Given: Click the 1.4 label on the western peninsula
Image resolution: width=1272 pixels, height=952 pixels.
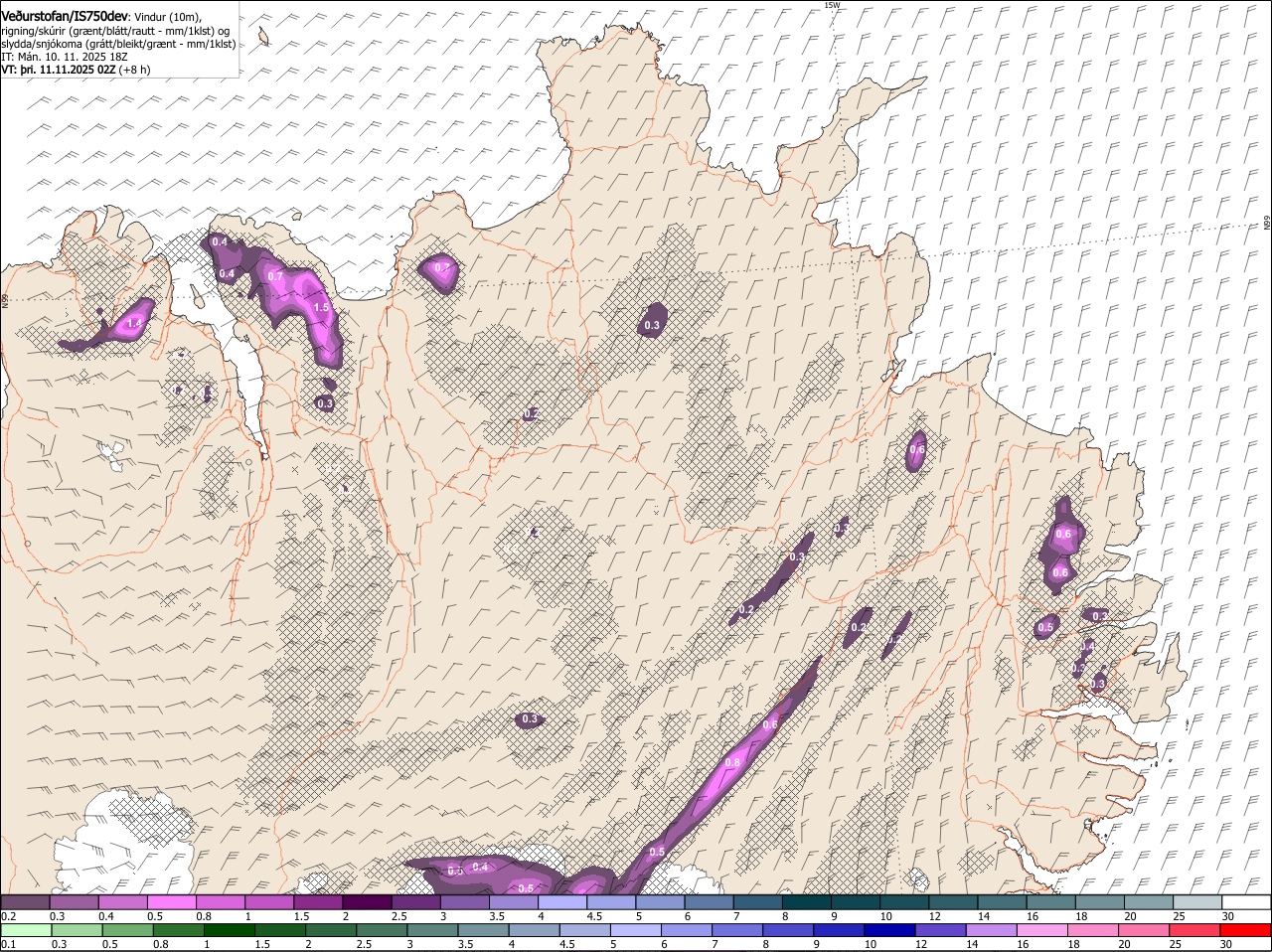Looking at the screenshot, I should [134, 323].
